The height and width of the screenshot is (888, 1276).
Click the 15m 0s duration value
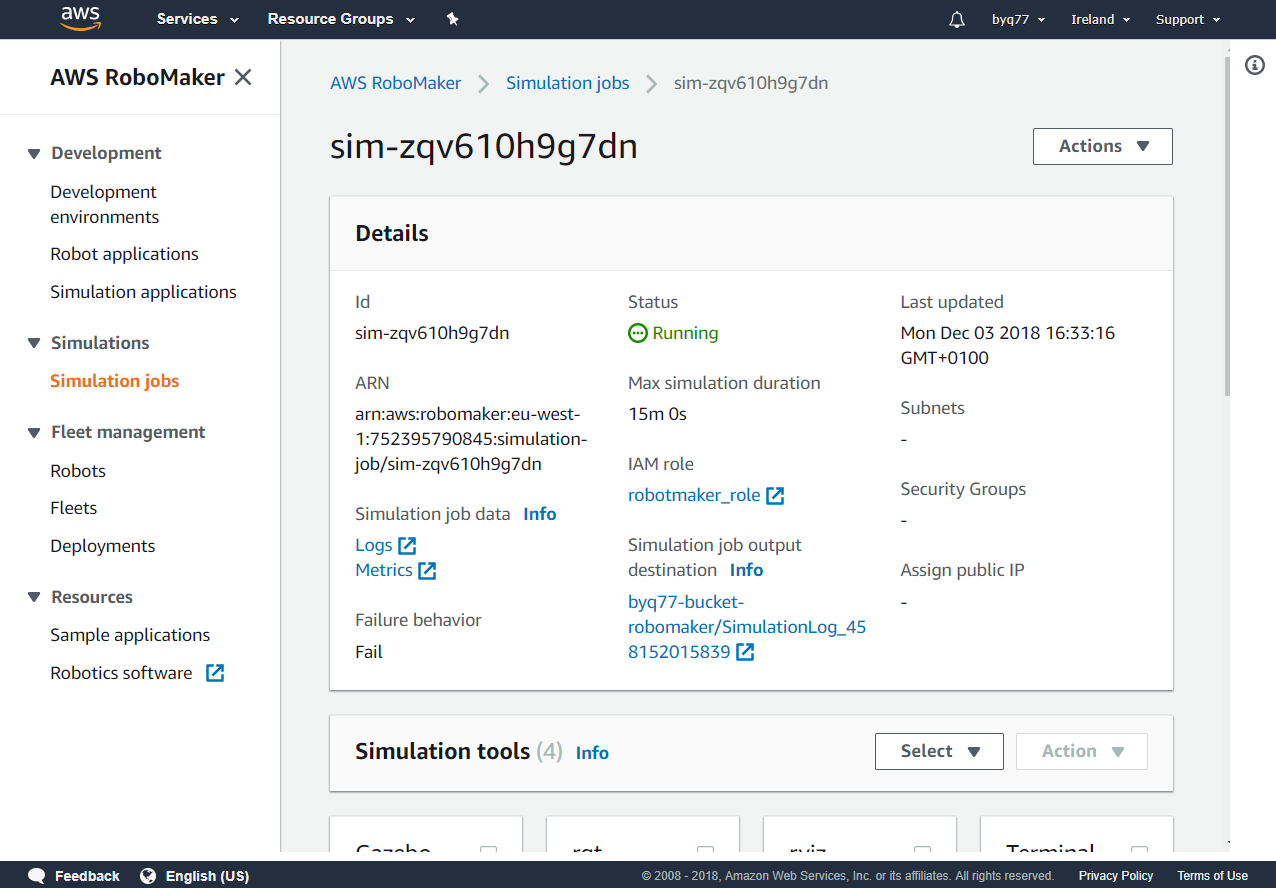point(657,414)
